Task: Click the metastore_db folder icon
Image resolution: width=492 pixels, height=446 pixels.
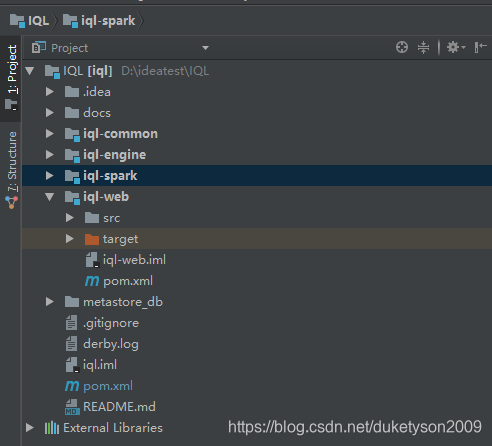Action: coord(72,302)
